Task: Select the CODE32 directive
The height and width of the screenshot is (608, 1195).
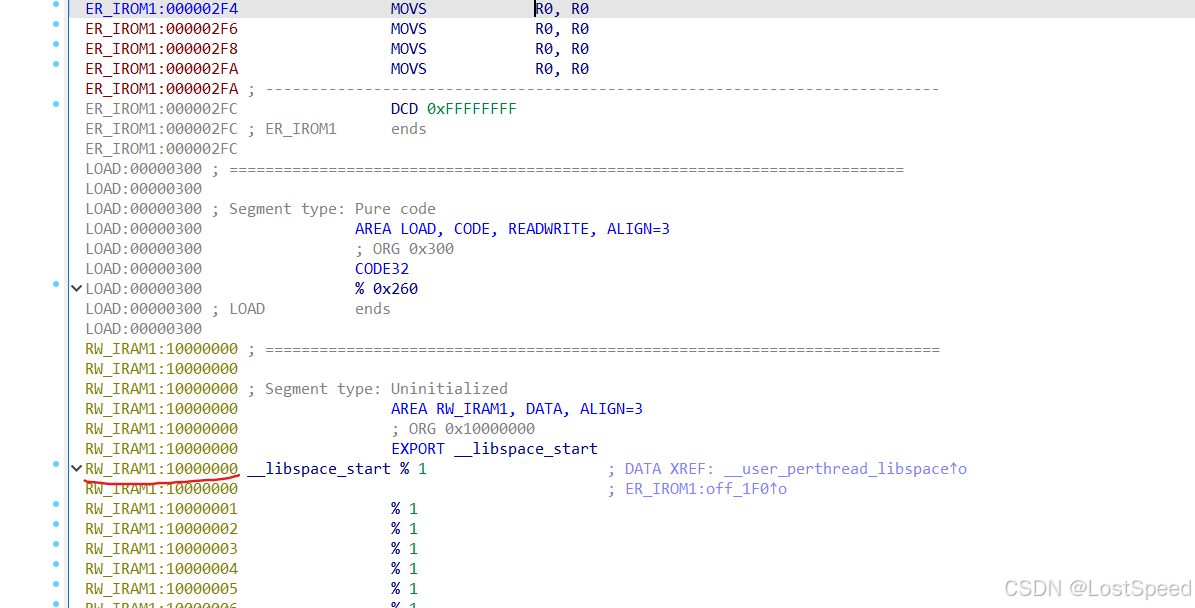Action: pyautogui.click(x=382, y=269)
